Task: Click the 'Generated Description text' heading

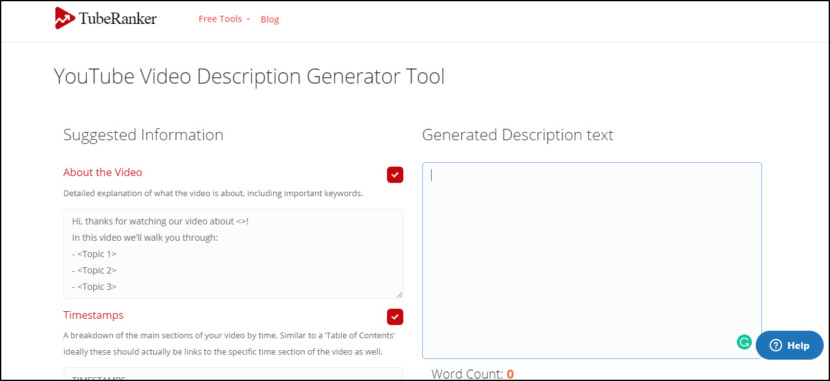Action: coord(518,135)
